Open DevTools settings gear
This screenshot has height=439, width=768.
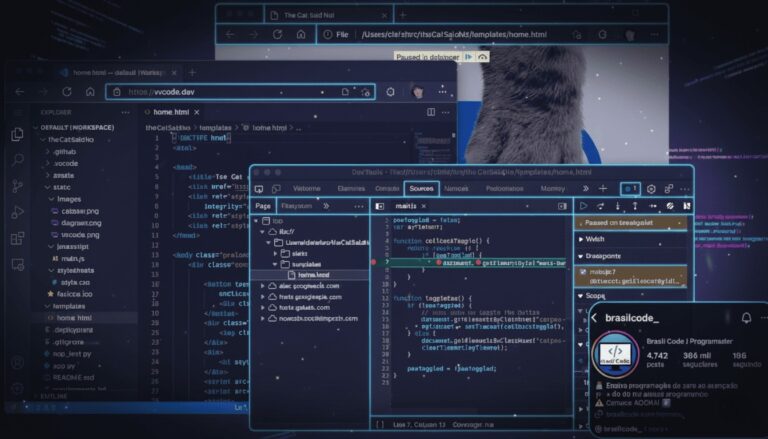click(651, 189)
